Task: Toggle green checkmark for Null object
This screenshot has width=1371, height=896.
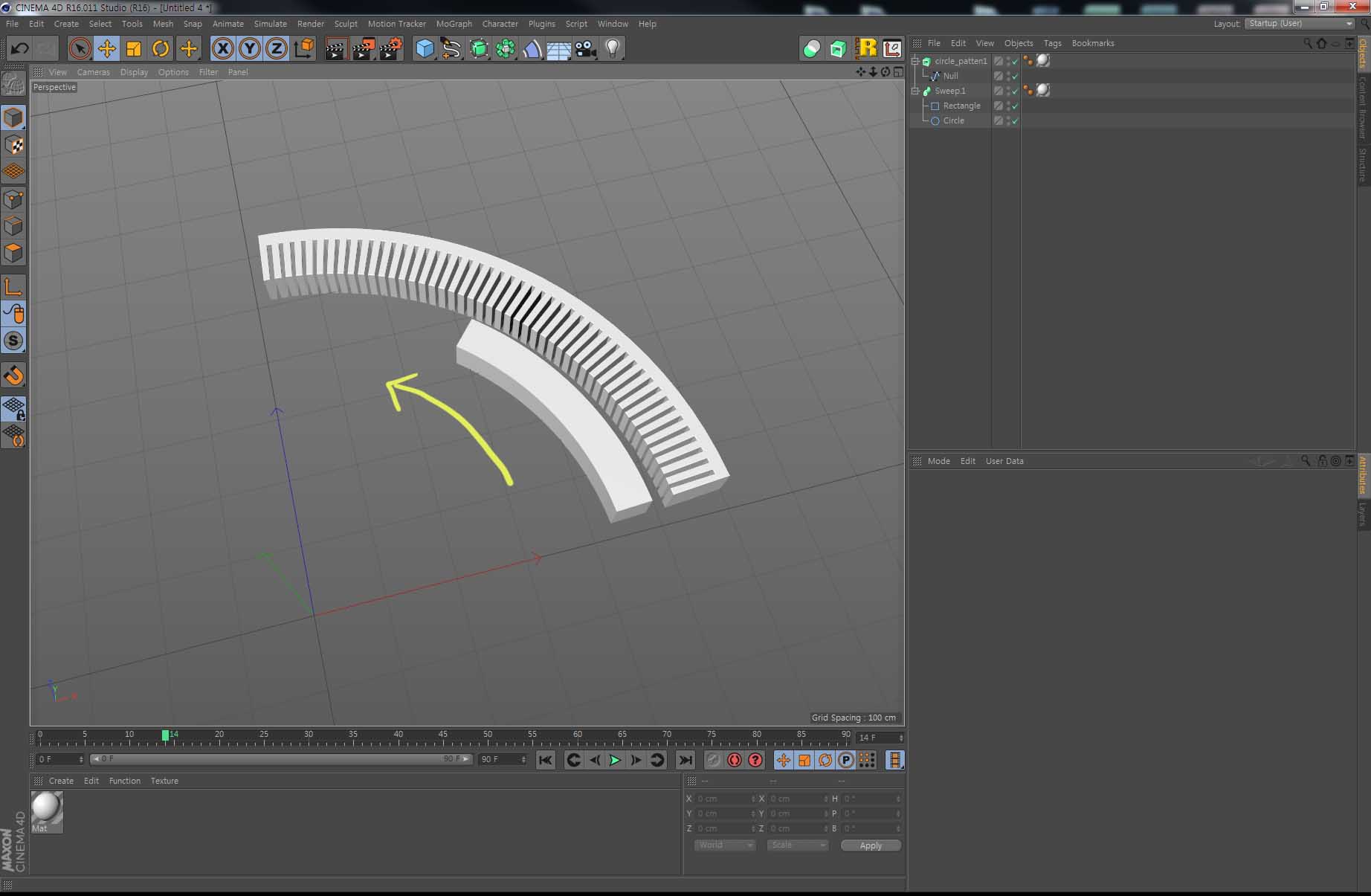Action: pyautogui.click(x=1015, y=76)
